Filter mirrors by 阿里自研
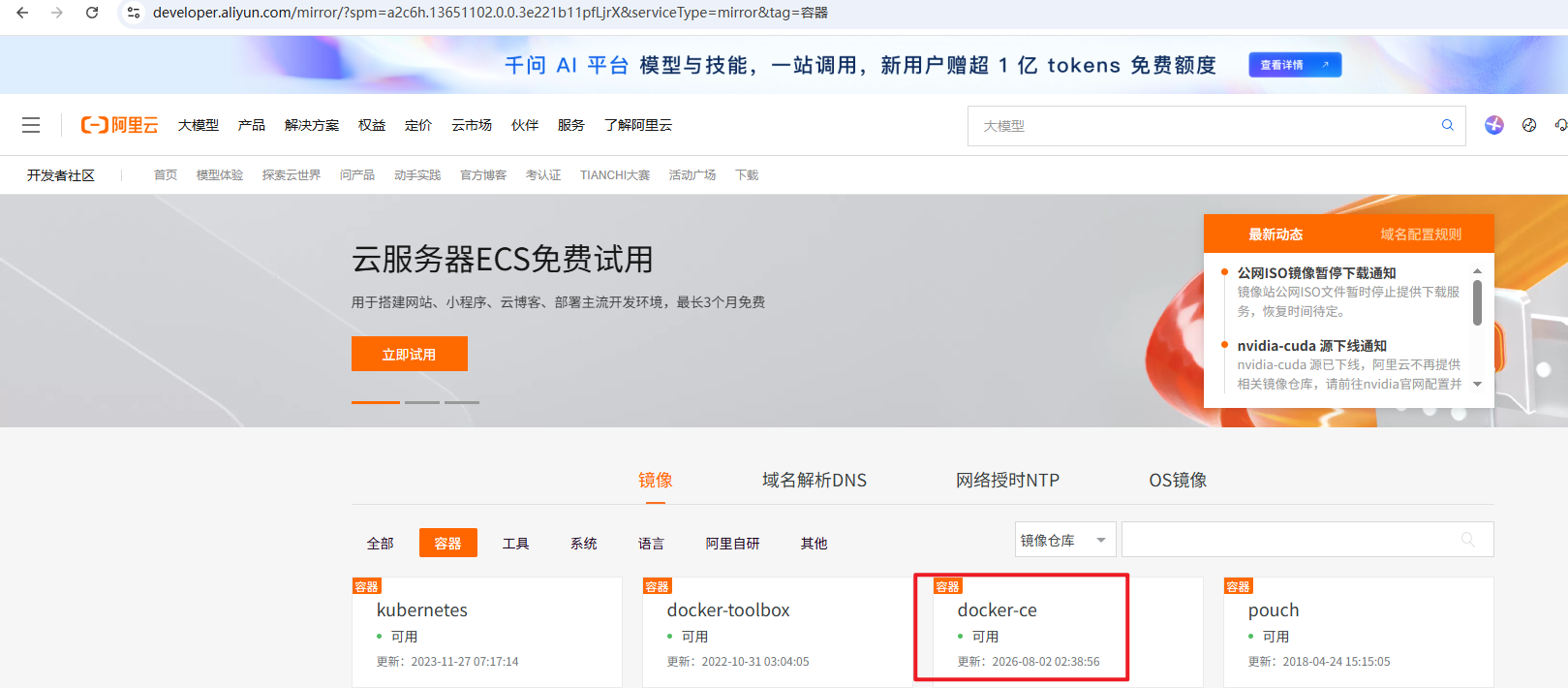1568x688 pixels. pos(733,544)
